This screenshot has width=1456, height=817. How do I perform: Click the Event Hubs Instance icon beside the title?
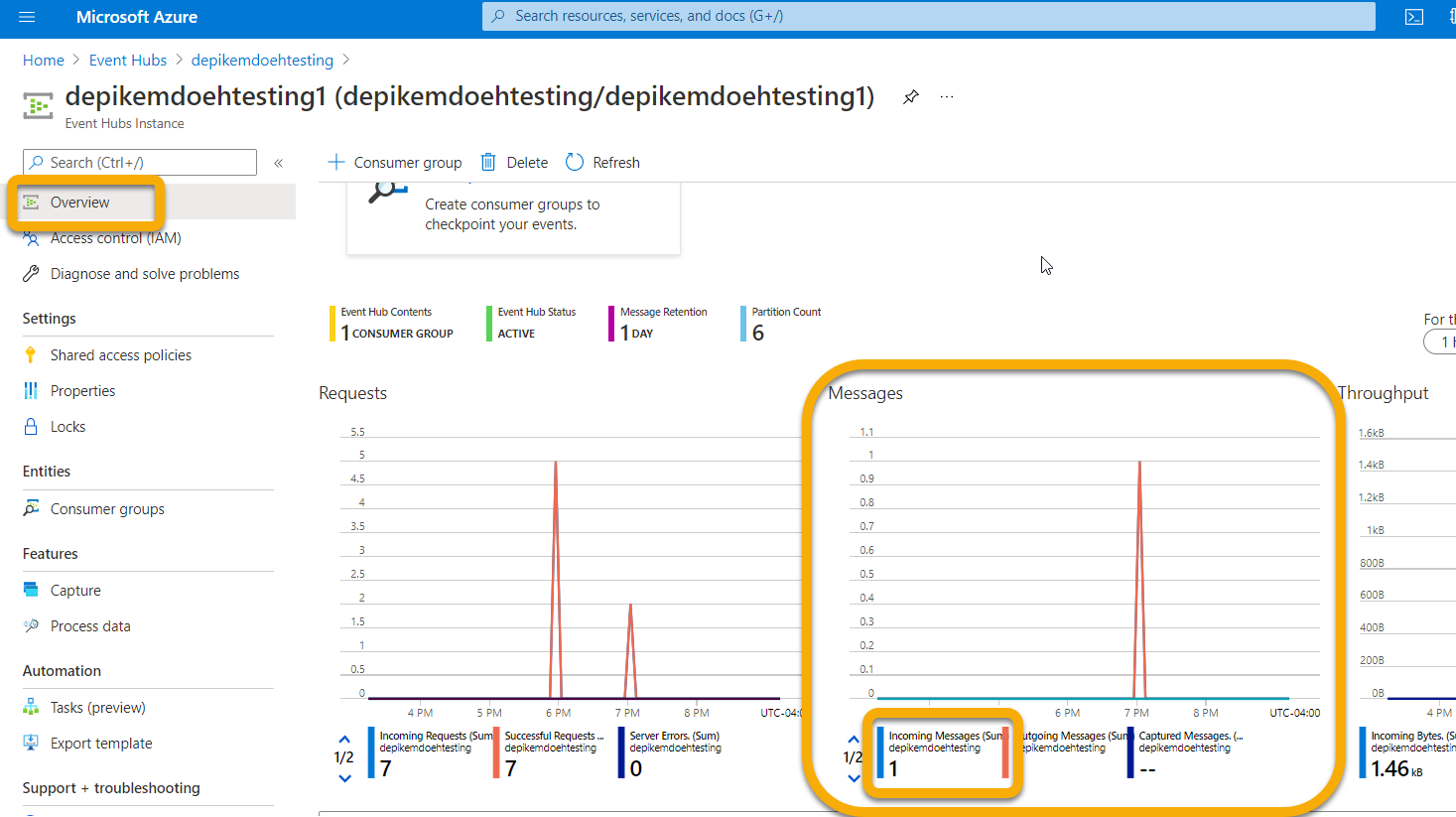(x=38, y=106)
